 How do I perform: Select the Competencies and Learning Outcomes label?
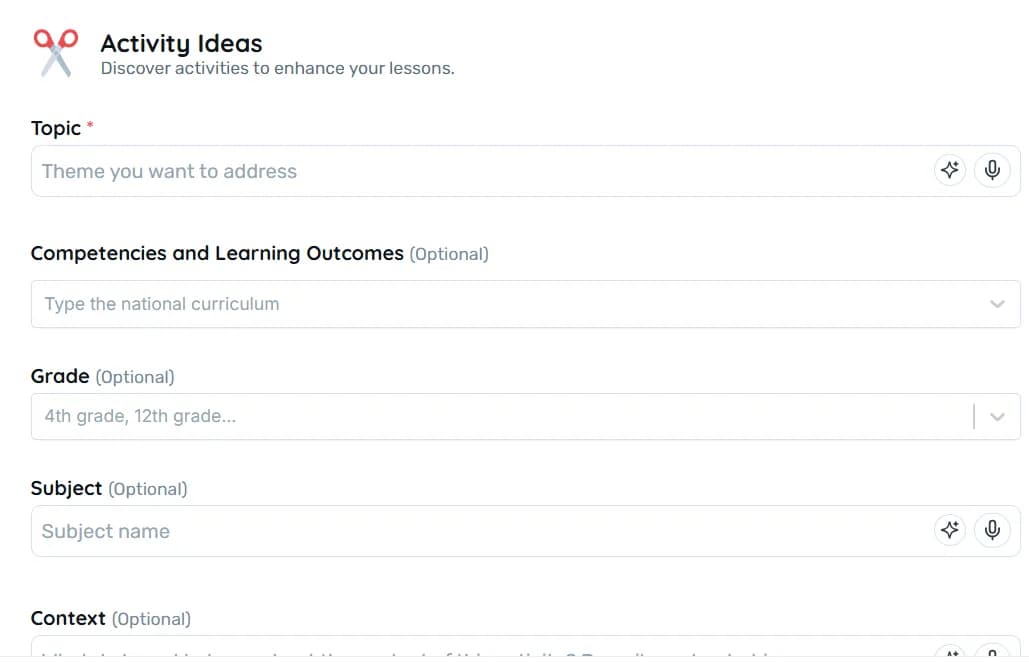(x=217, y=254)
